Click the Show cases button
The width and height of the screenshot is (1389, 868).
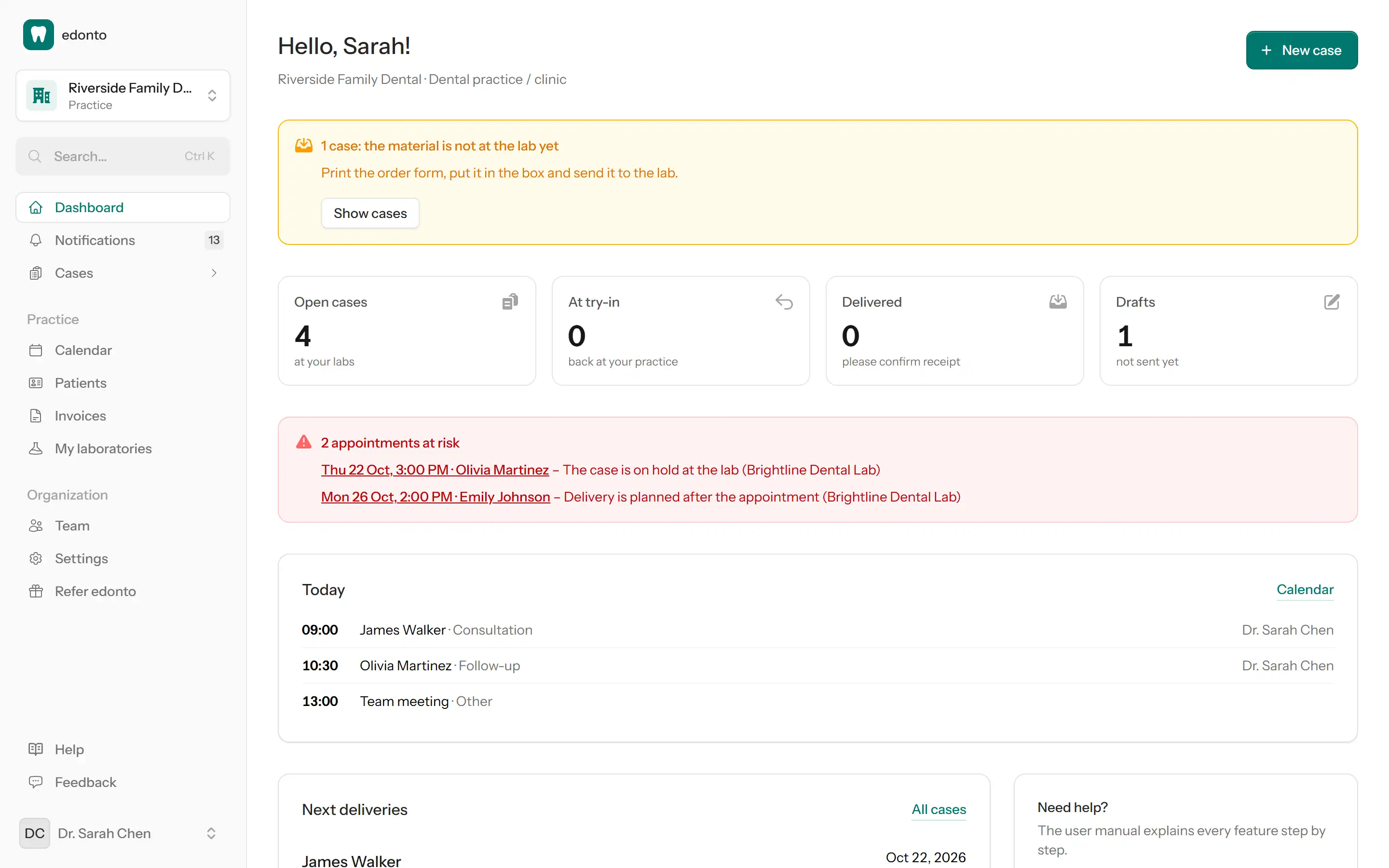pos(370,213)
